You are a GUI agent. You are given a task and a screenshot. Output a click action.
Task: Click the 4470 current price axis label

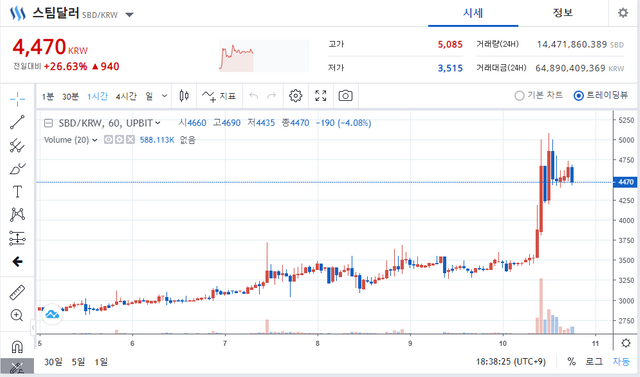pos(625,182)
